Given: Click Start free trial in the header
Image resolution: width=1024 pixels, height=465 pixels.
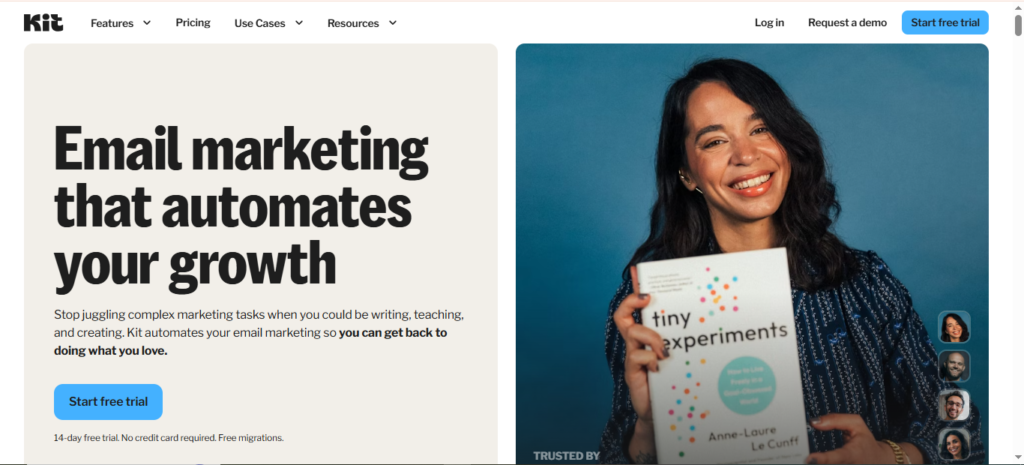Looking at the screenshot, I should (x=945, y=23).
